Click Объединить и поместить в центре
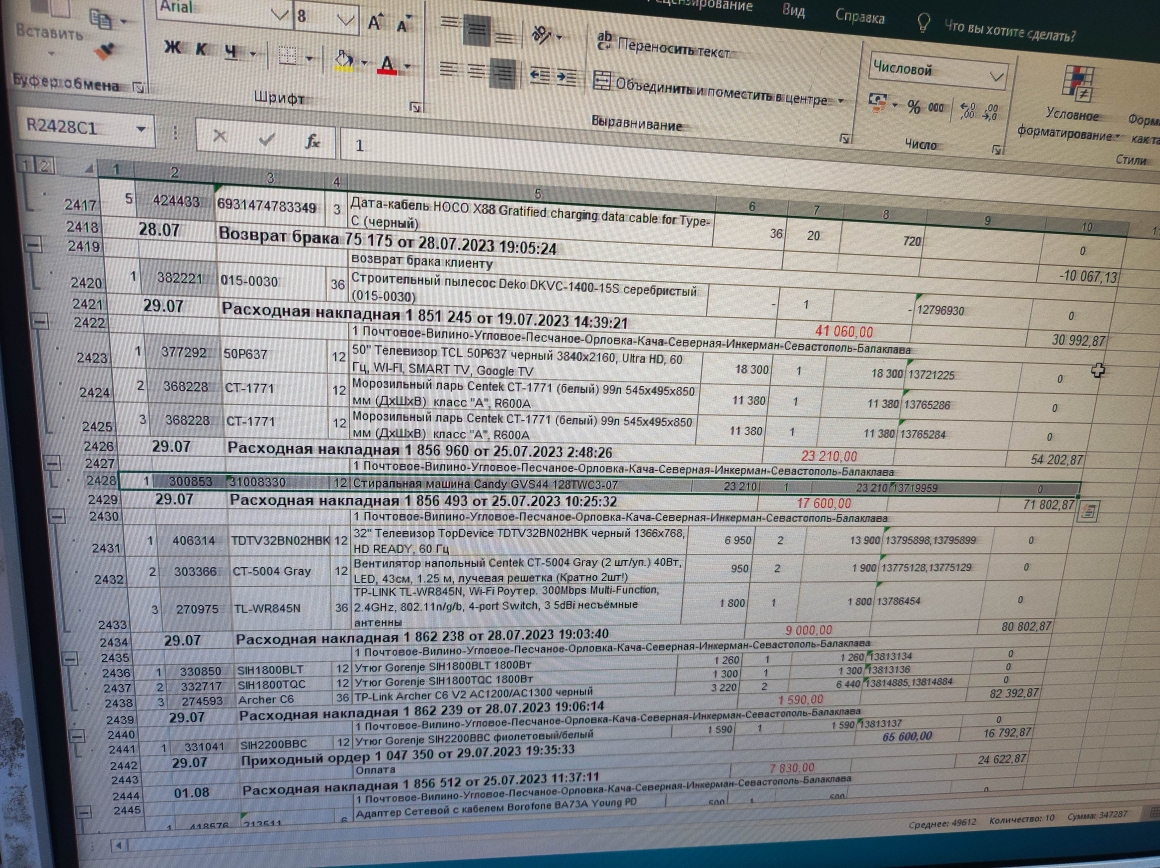Viewport: 1160px width, 868px height. coord(710,91)
